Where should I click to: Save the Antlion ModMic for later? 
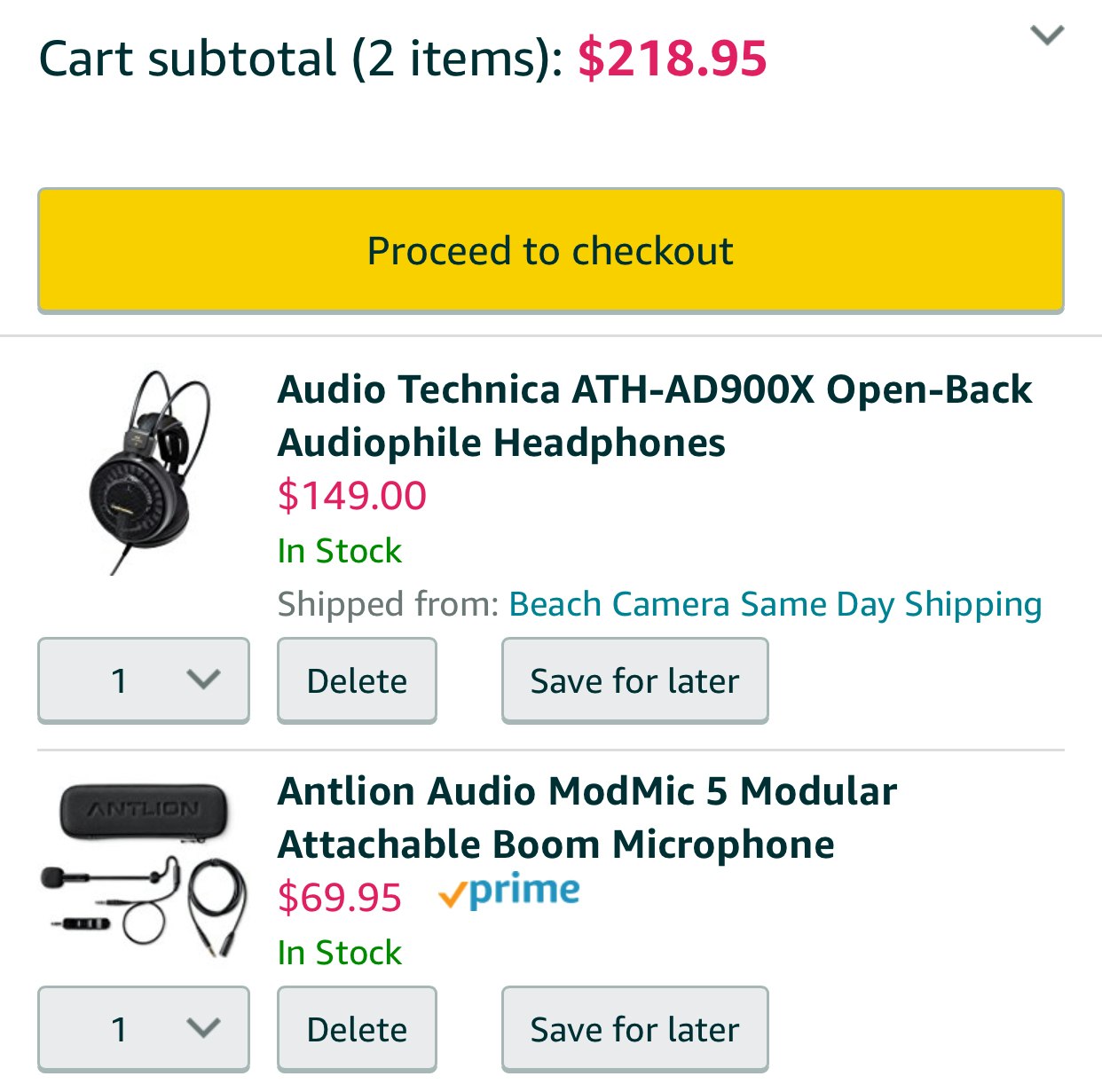pos(634,1029)
